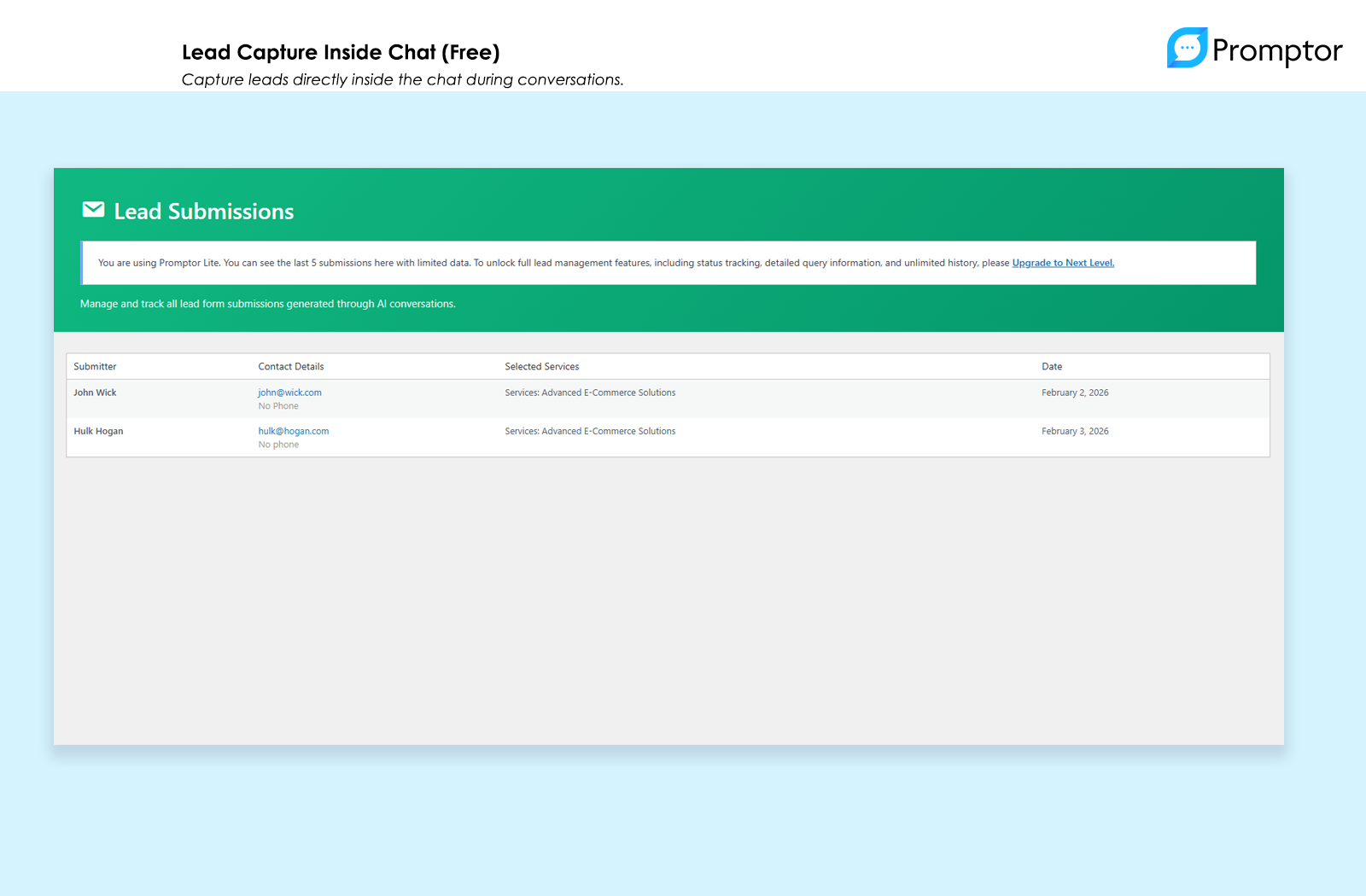Click the No phone text under hulk@hogan.com
Screen dimensions: 1366x896
pyautogui.click(x=278, y=445)
